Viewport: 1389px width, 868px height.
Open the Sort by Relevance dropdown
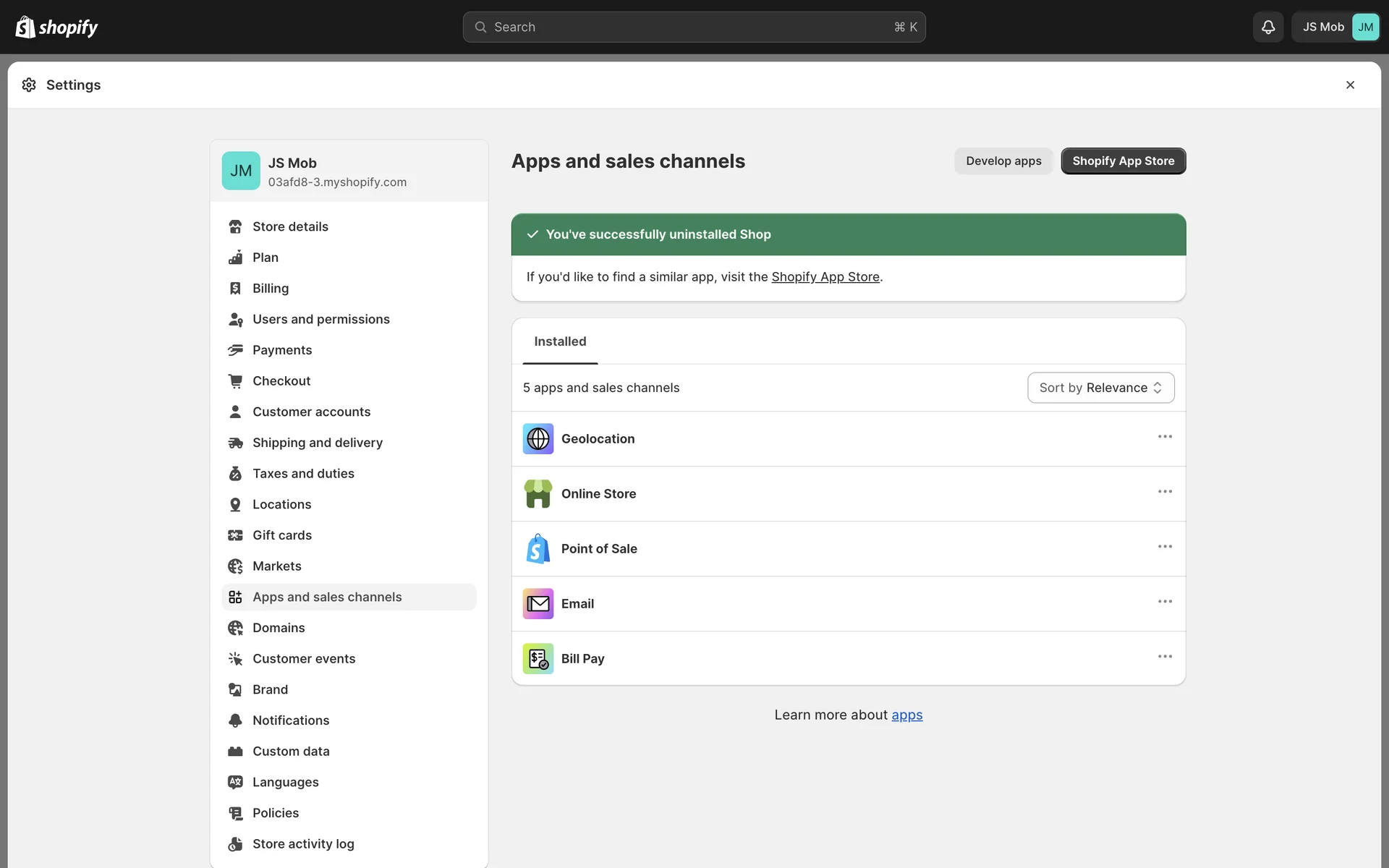coord(1100,388)
